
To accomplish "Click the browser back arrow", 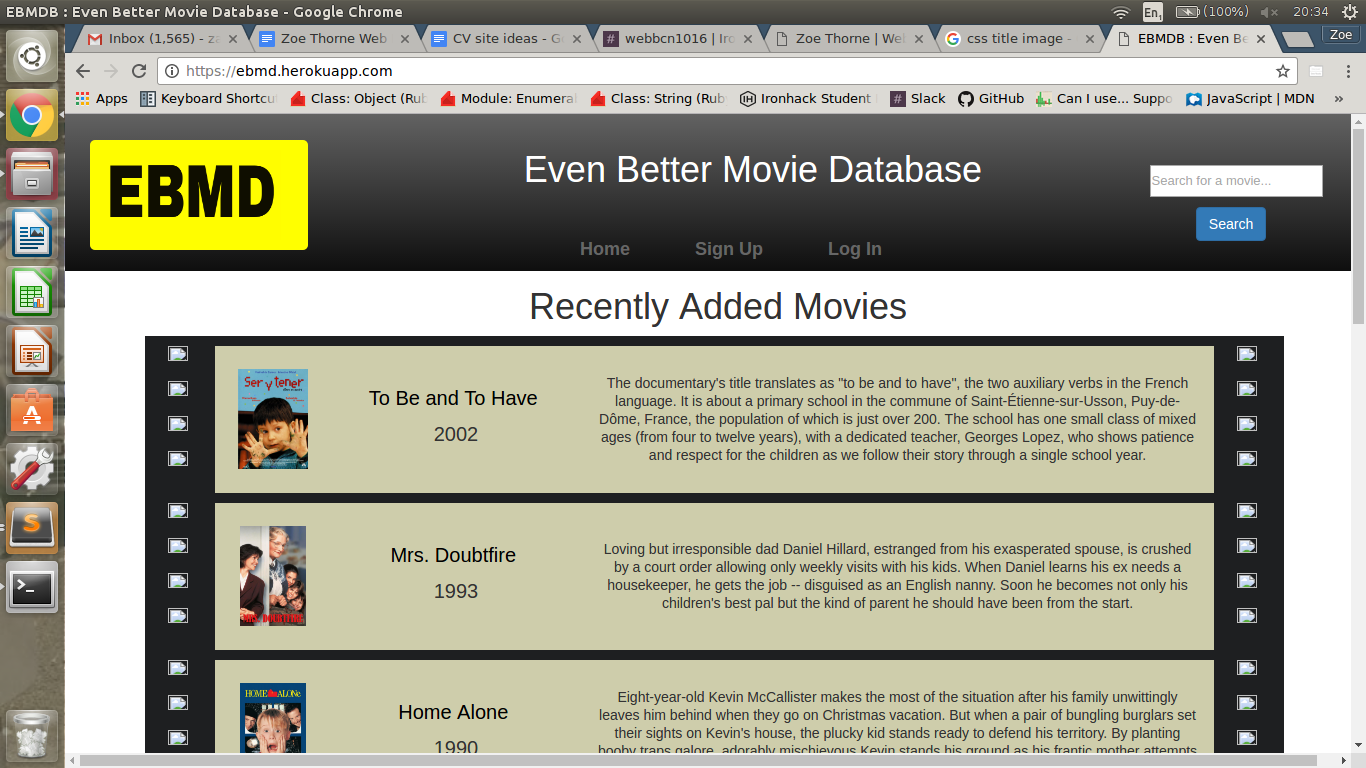I will 83,71.
